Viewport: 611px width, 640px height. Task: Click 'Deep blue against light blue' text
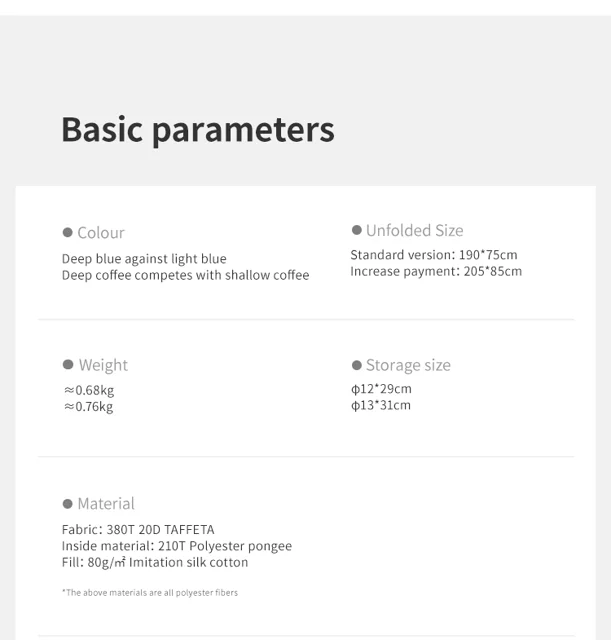click(x=144, y=259)
